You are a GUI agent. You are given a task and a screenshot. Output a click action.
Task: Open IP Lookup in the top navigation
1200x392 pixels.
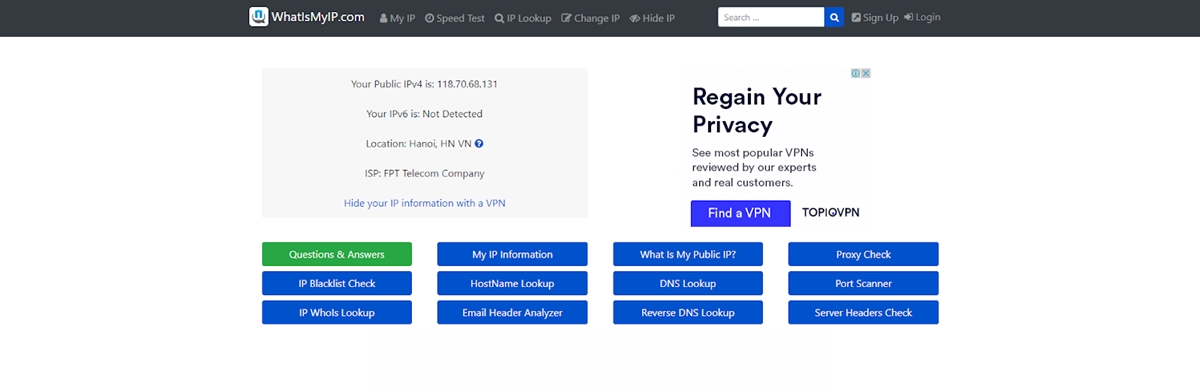523,18
